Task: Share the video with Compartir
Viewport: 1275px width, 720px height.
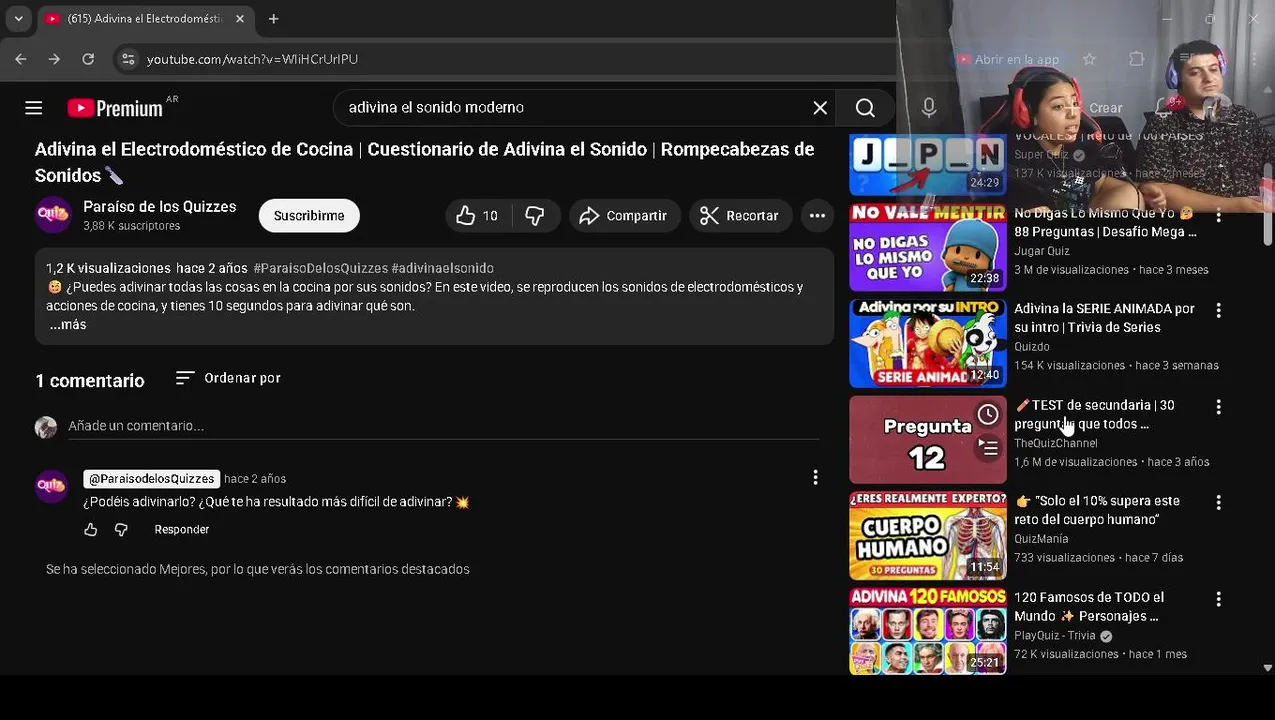Action: (624, 216)
